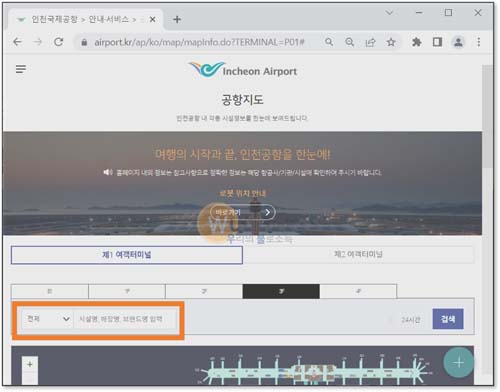Select the dark highlighted floor tab
The height and width of the screenshot is (392, 500).
[281, 291]
